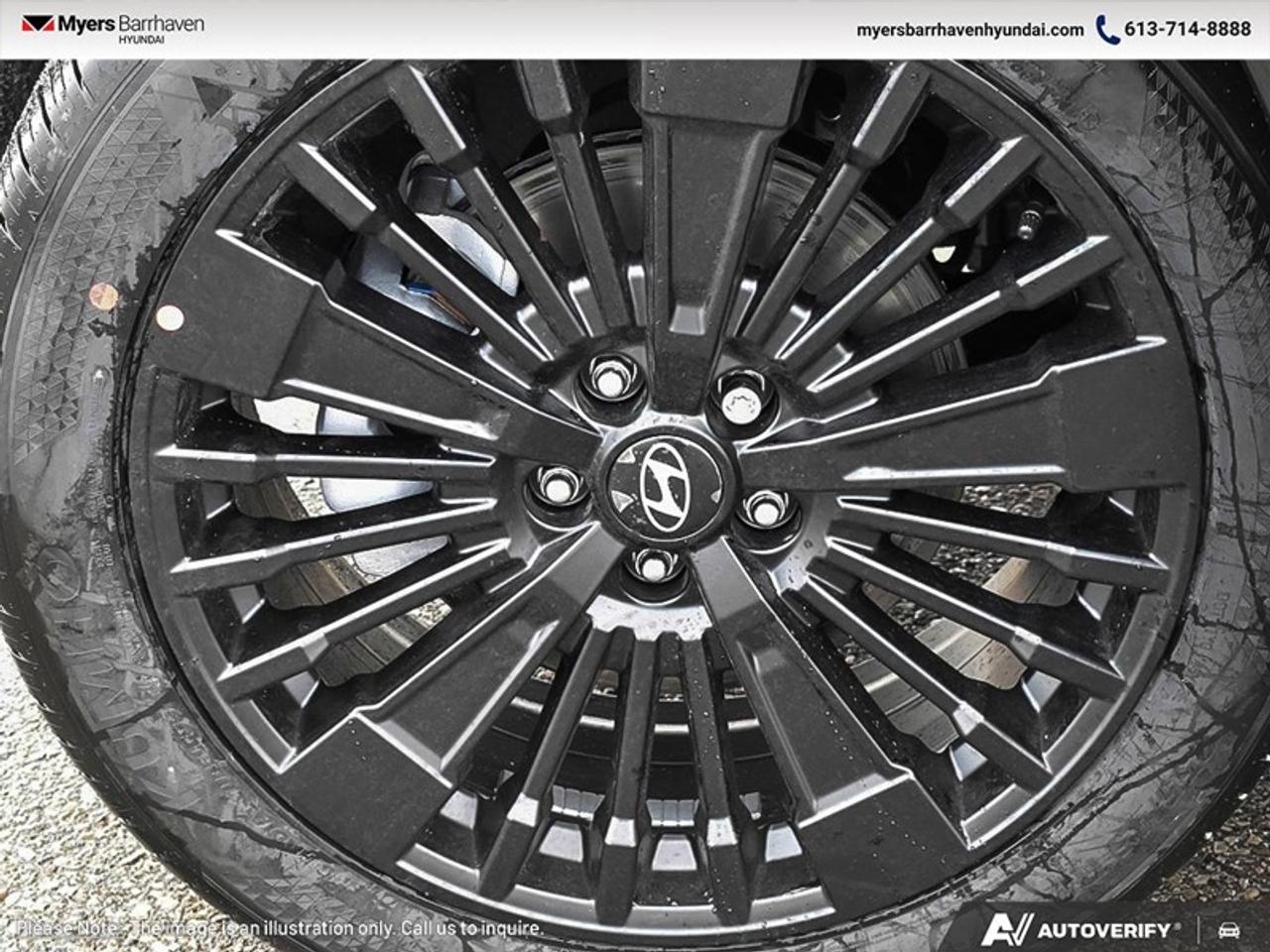This screenshot has width=1270, height=952.
Task: Click the small car icon beside AutoVerify
Action: coord(1229,930)
